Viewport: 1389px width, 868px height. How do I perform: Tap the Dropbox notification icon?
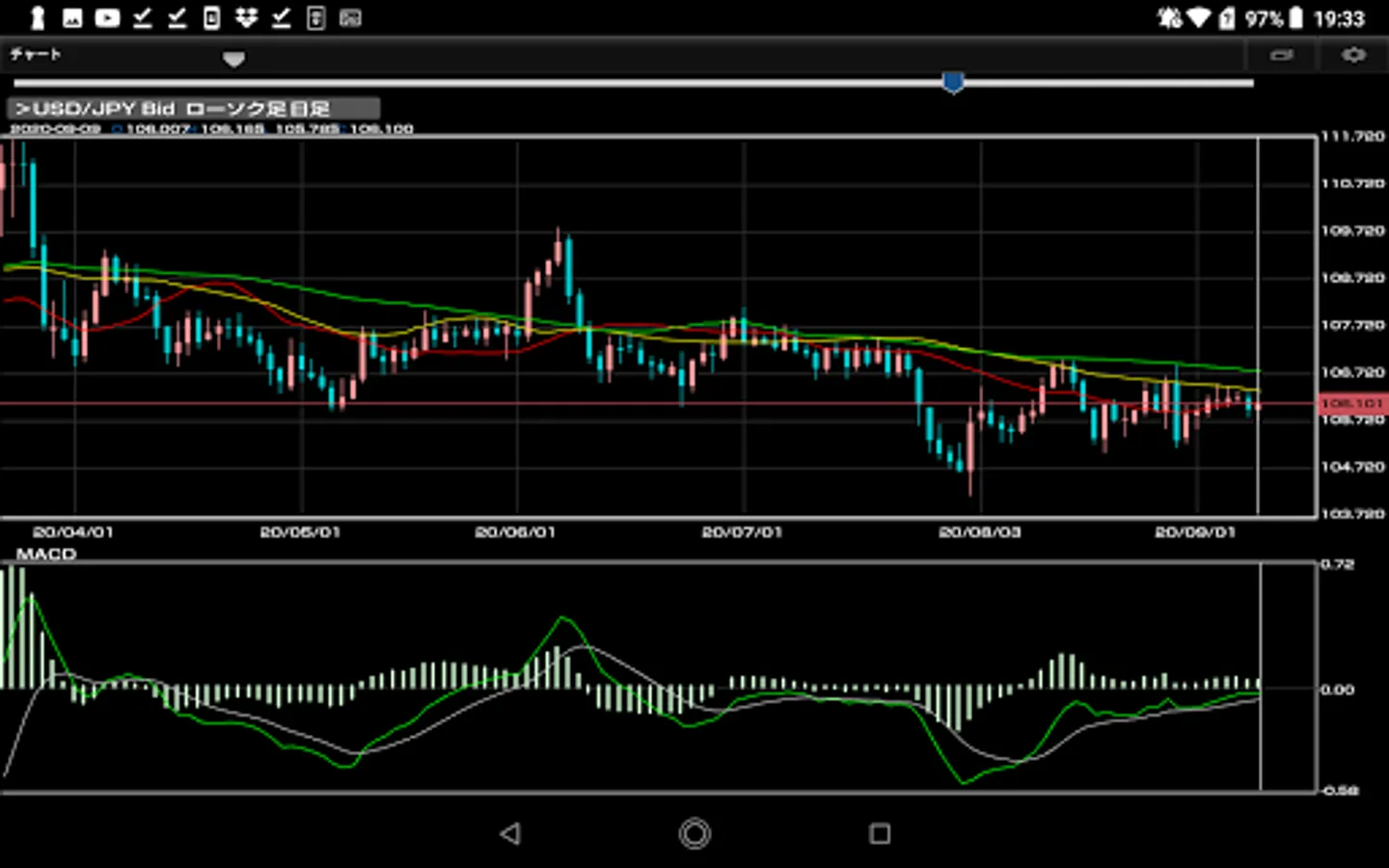click(246, 17)
